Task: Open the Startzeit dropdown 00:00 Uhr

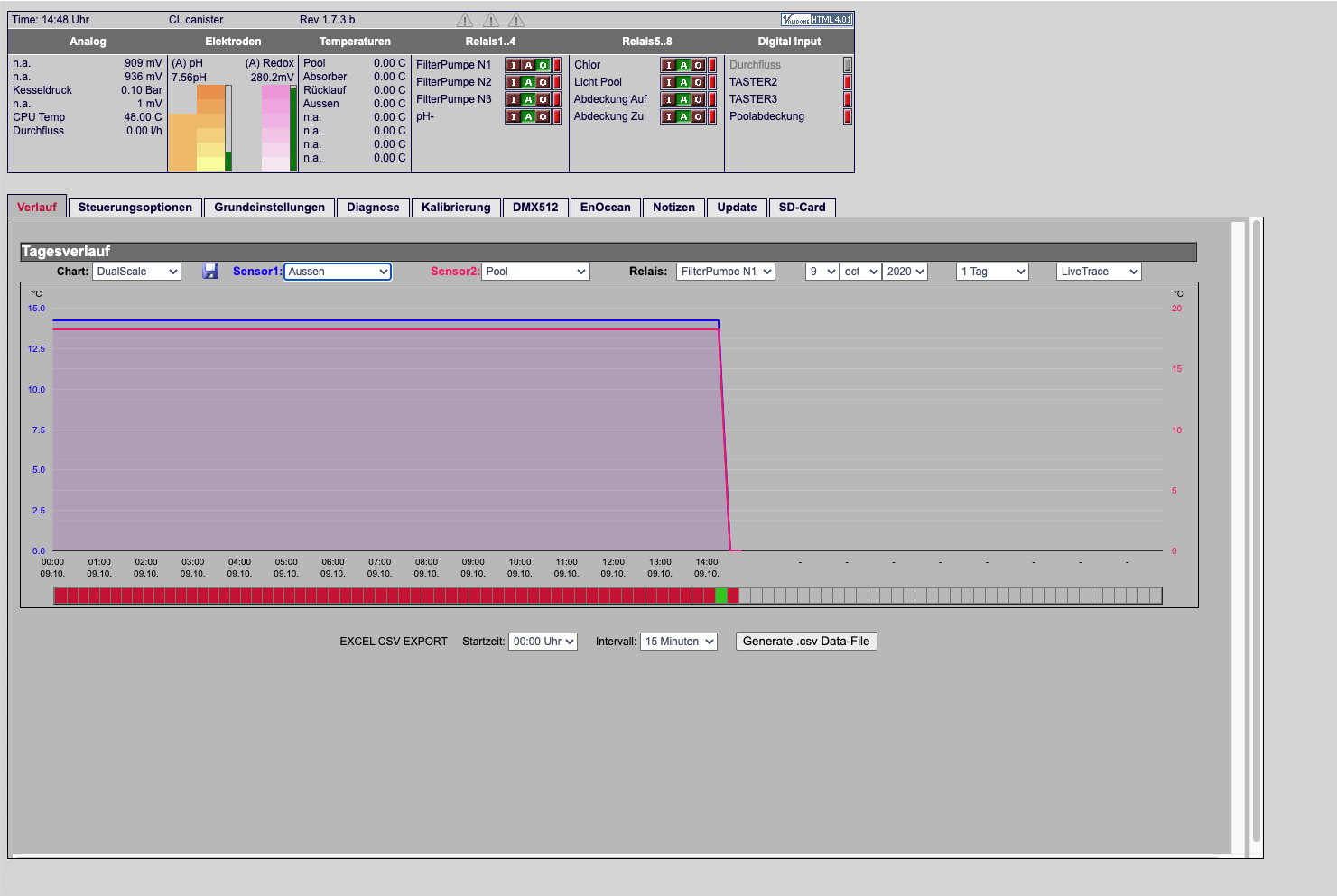Action: 543,642
